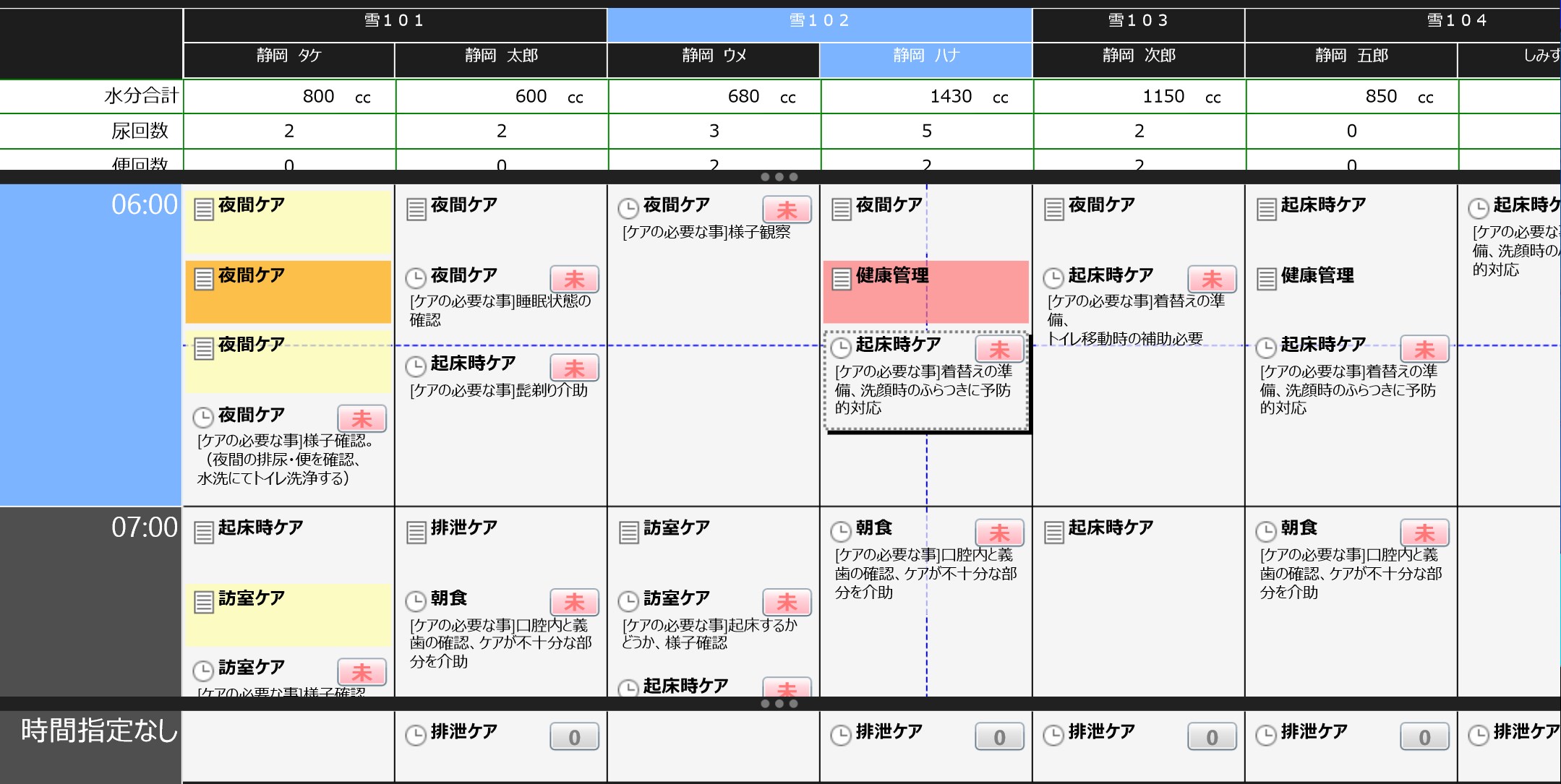Screen dimensions: 1561x784
Task: Click the clock icon beside 静岡ハナ's 起床時ケア
Action: coord(840,348)
